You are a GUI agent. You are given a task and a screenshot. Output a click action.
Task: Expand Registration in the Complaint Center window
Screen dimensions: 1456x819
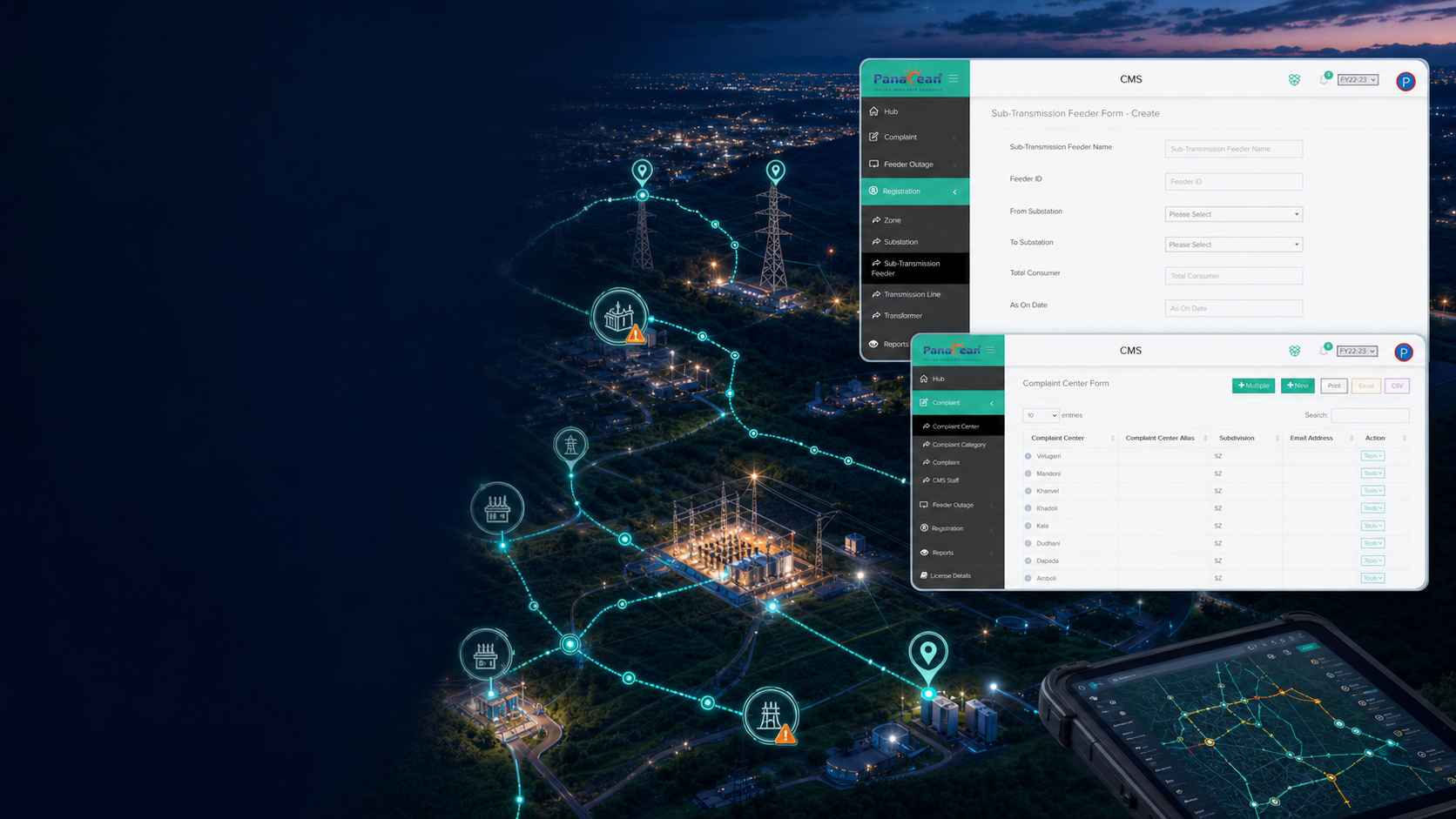958,528
